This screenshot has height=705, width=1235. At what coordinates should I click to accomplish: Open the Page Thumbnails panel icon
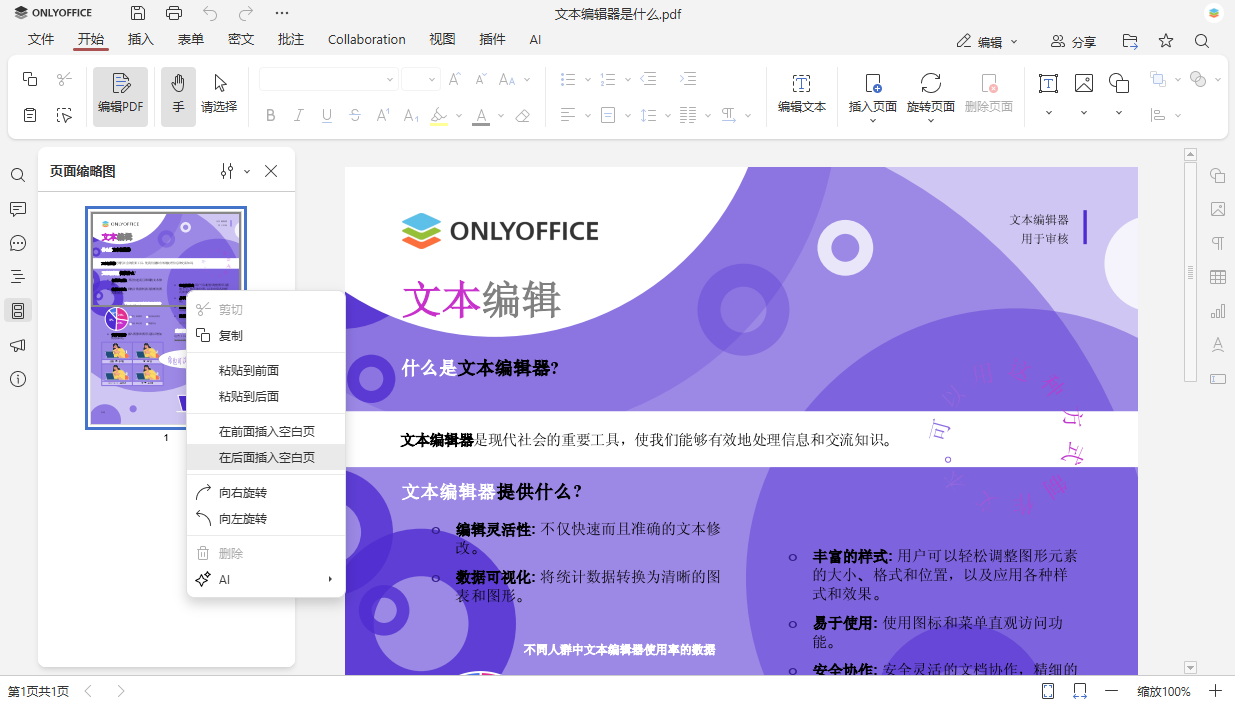pyautogui.click(x=18, y=310)
